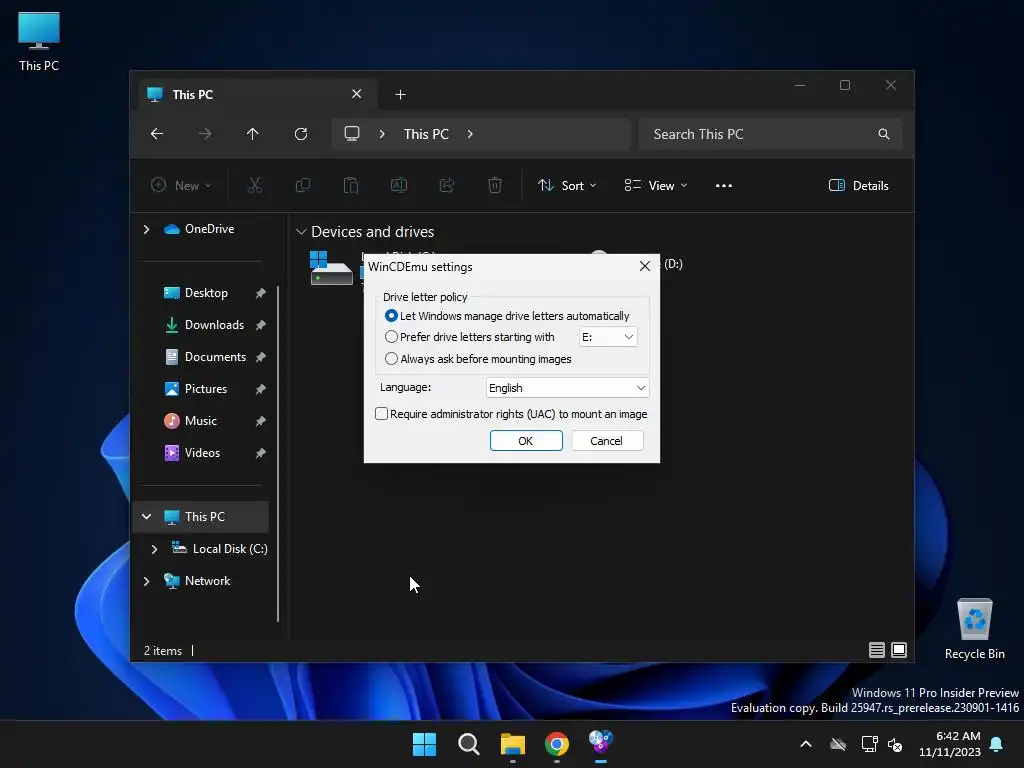Go forward in File Explorer
The image size is (1024, 768).
pyautogui.click(x=205, y=134)
